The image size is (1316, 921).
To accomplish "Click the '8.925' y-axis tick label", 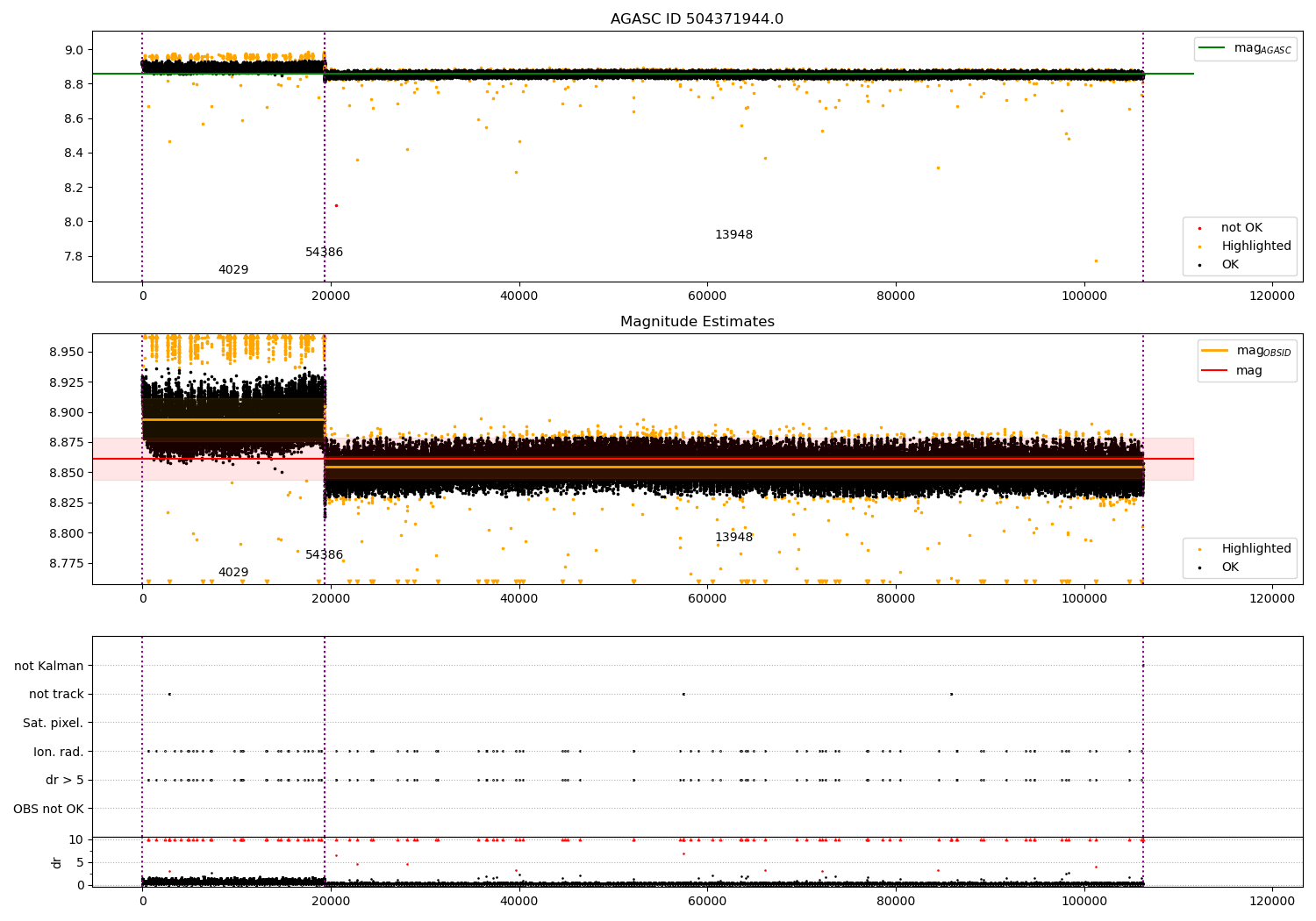I will click(68, 382).
